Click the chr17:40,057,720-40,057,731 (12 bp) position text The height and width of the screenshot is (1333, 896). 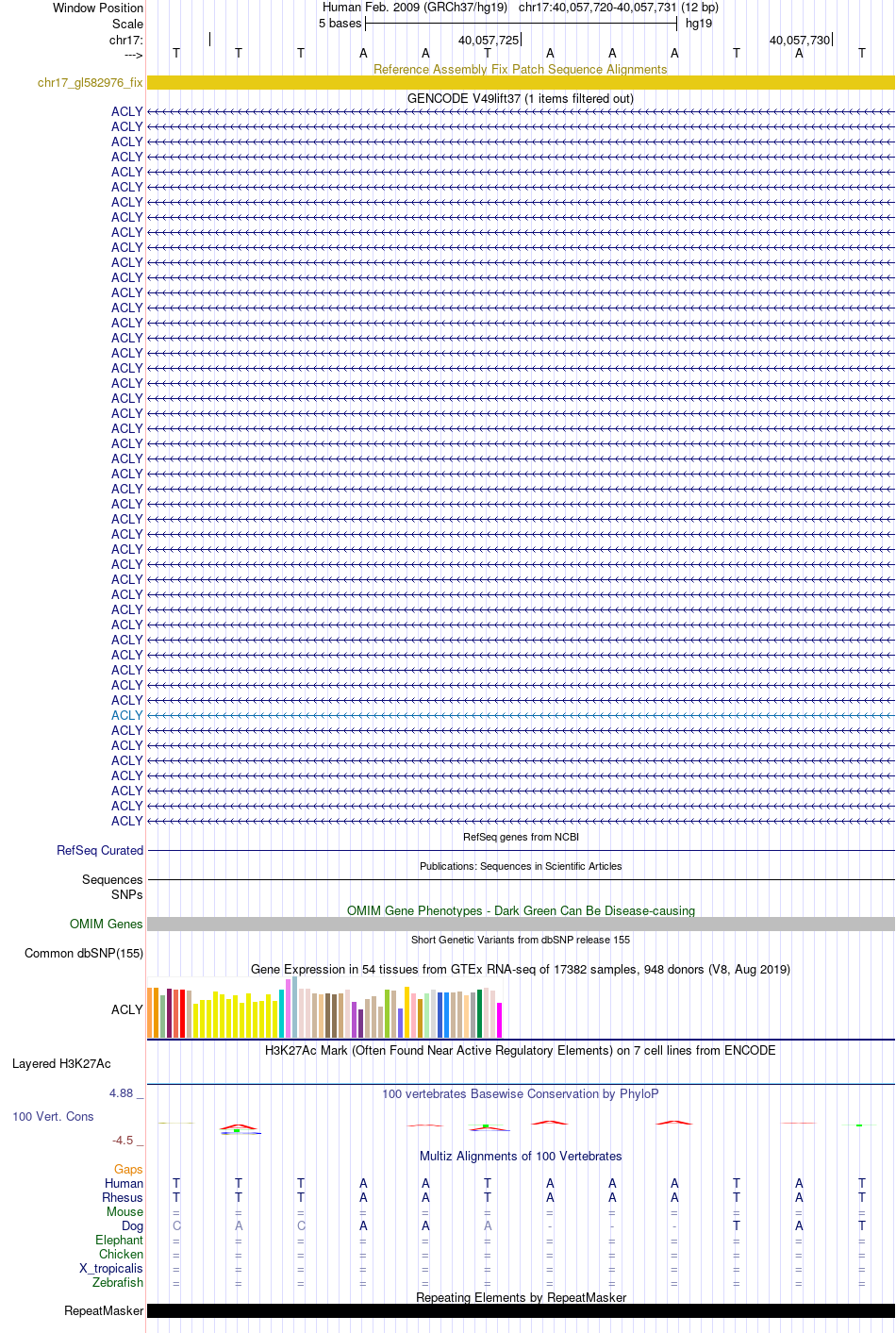(x=619, y=8)
